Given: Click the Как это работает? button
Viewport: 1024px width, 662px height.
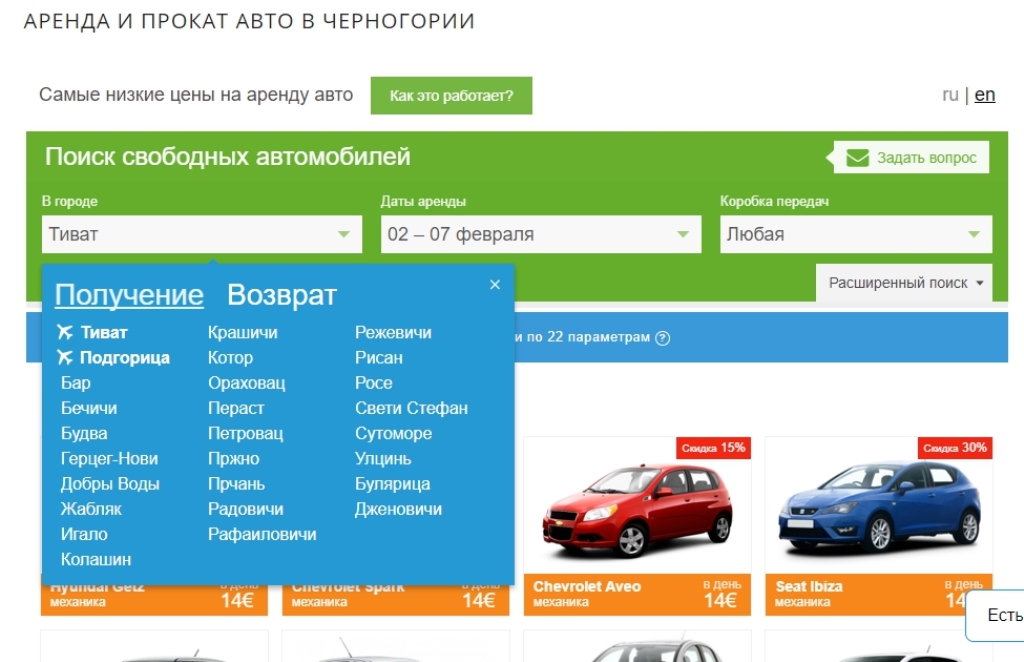Looking at the screenshot, I should [x=451, y=96].
